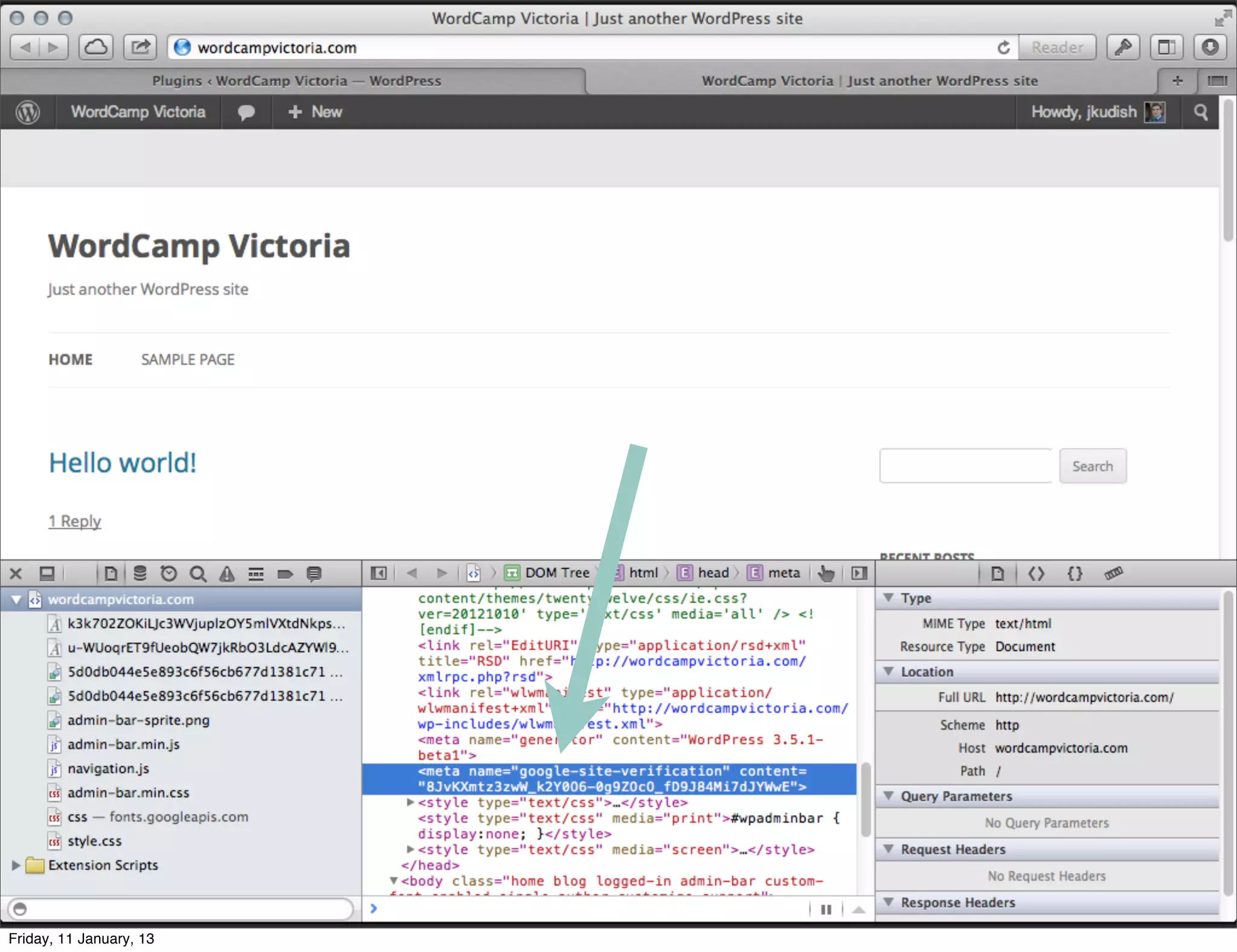Click the Search button on page
Screen dimensions: 1237x952
point(1092,466)
